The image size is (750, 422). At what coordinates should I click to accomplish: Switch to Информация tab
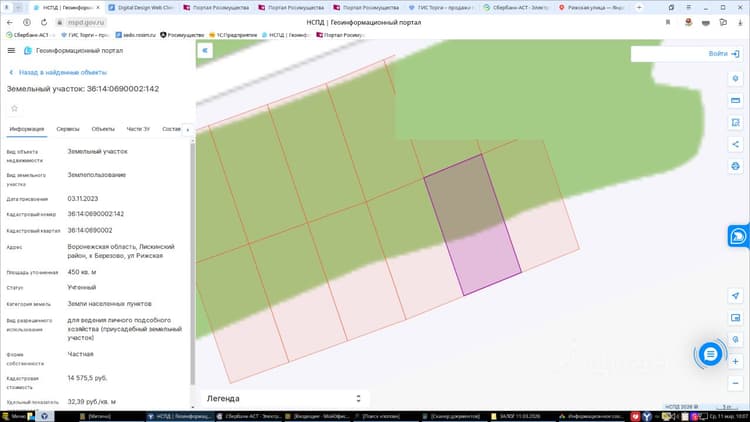(27, 129)
